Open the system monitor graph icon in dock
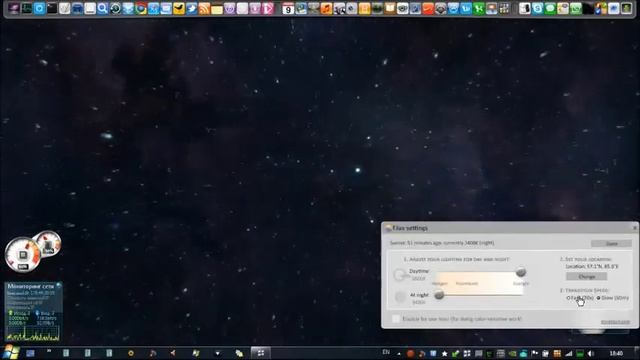Viewport: 640px width, 360px height. click(x=27, y=9)
